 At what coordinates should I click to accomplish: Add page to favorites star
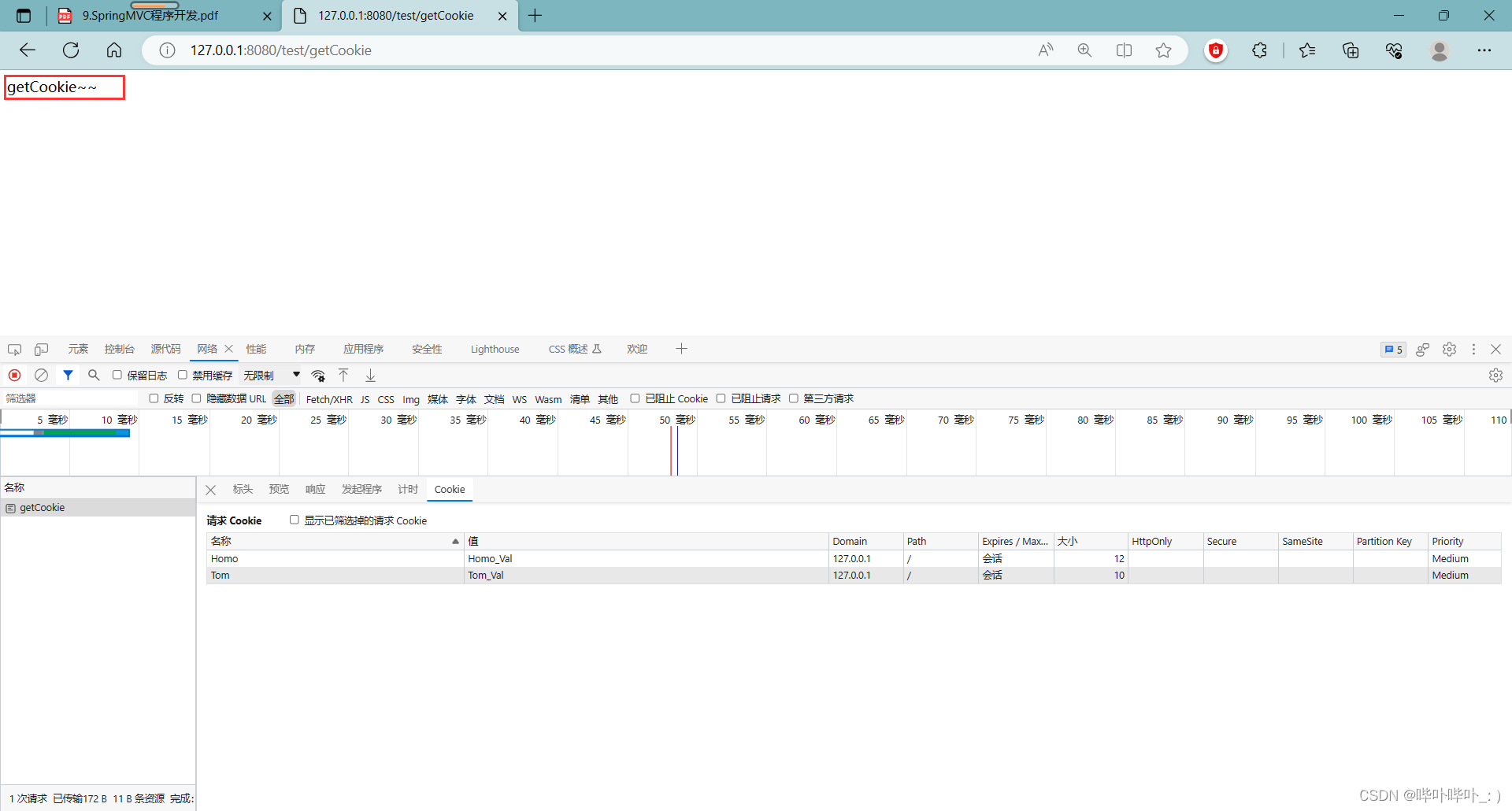(x=1163, y=50)
